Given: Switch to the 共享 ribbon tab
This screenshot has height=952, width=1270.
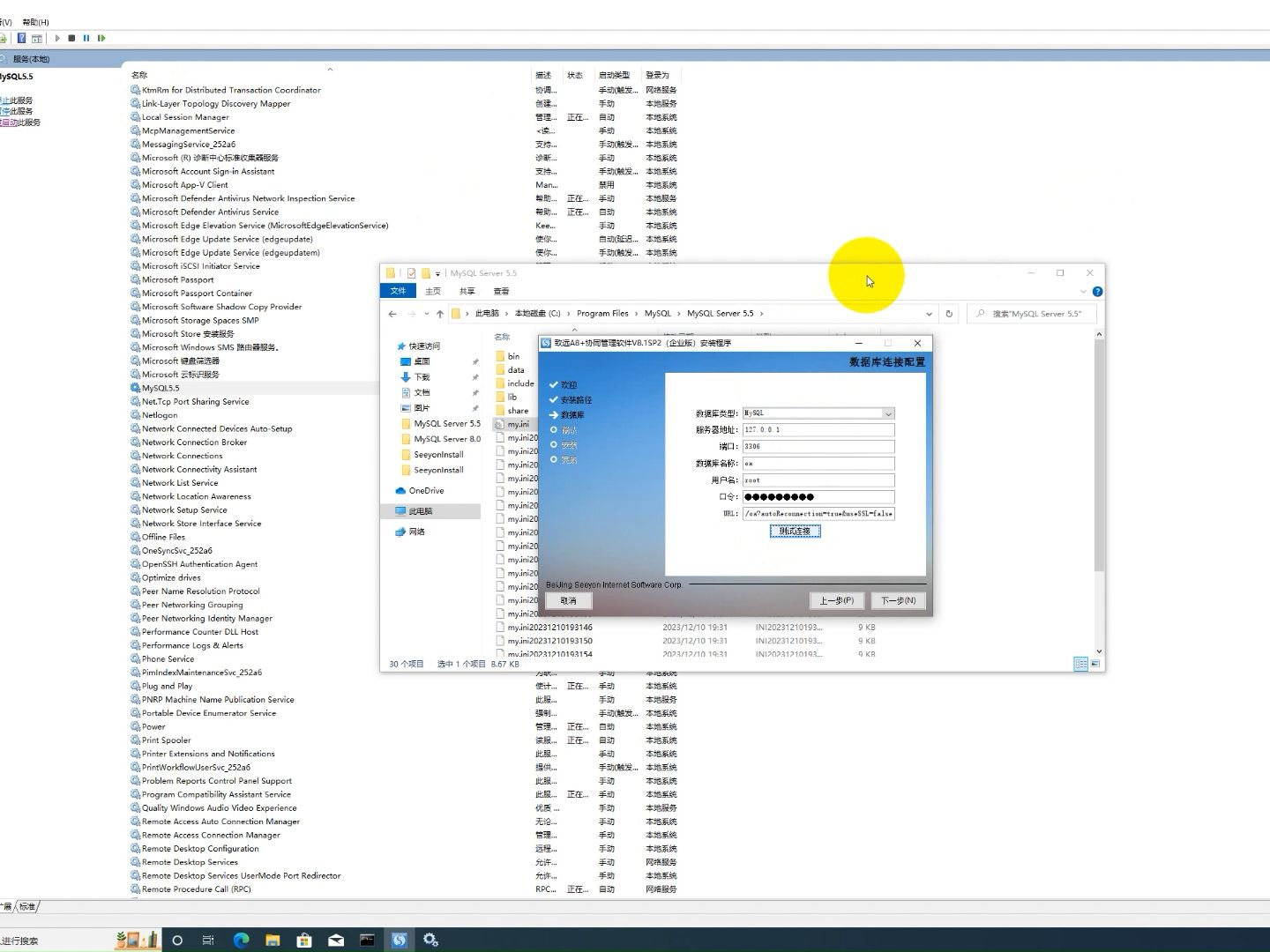Looking at the screenshot, I should 467,291.
